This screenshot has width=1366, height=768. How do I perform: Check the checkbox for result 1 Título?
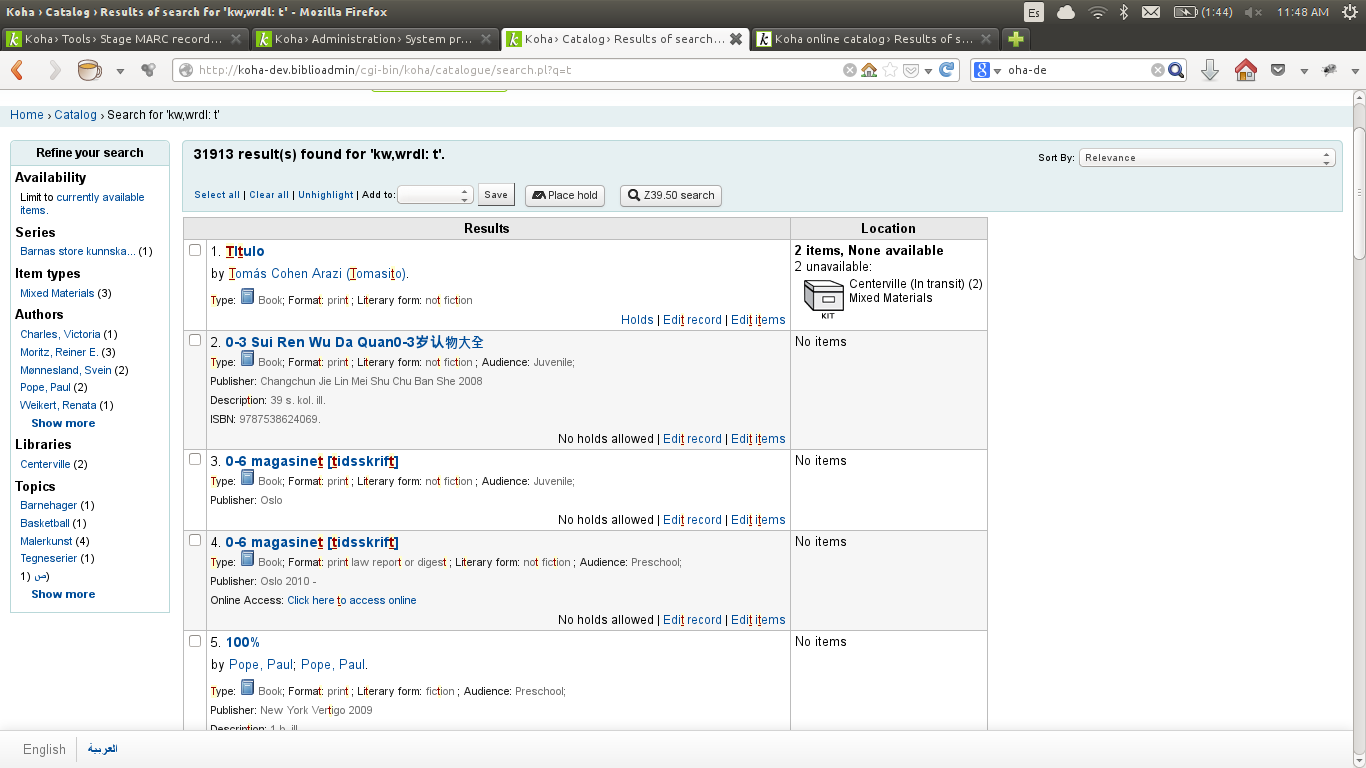point(195,250)
